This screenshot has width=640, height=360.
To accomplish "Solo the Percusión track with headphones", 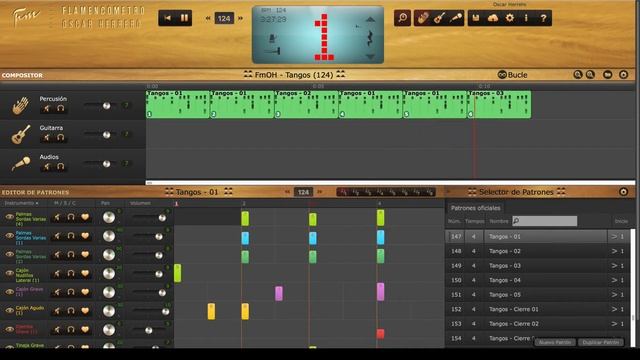I will (x=60, y=109).
